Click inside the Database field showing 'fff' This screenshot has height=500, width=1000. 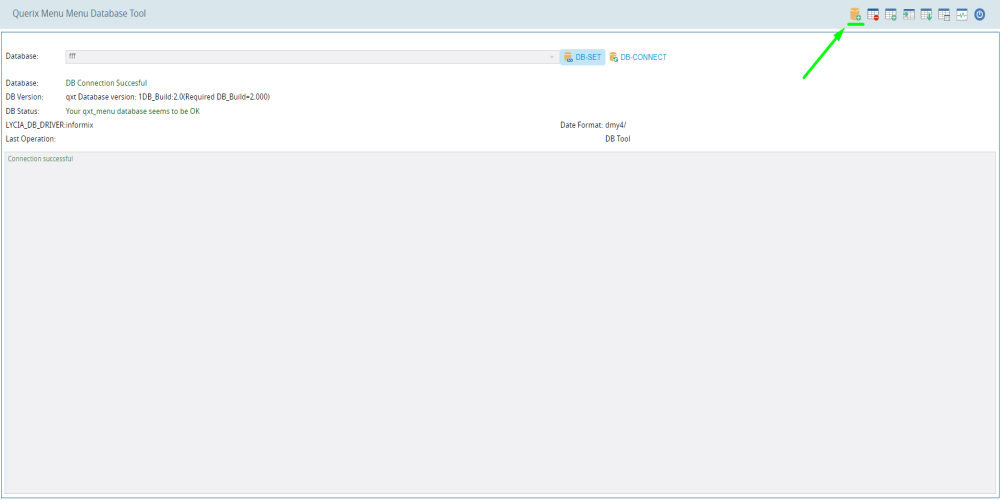click(300, 57)
